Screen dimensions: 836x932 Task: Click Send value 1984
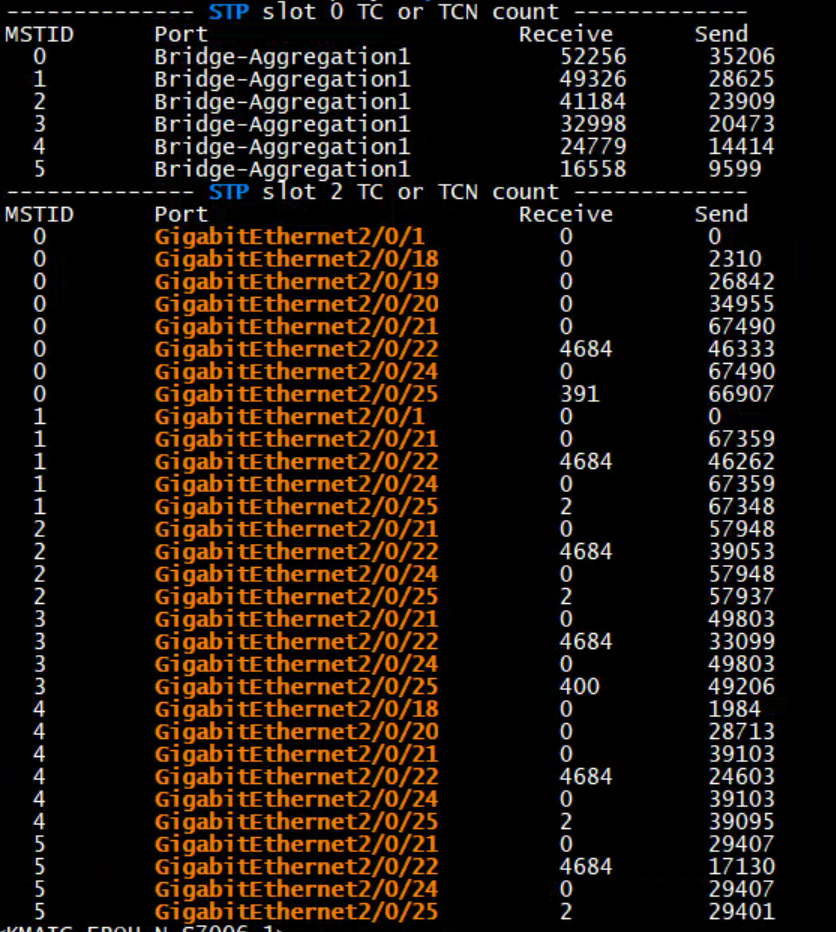[x=735, y=710]
